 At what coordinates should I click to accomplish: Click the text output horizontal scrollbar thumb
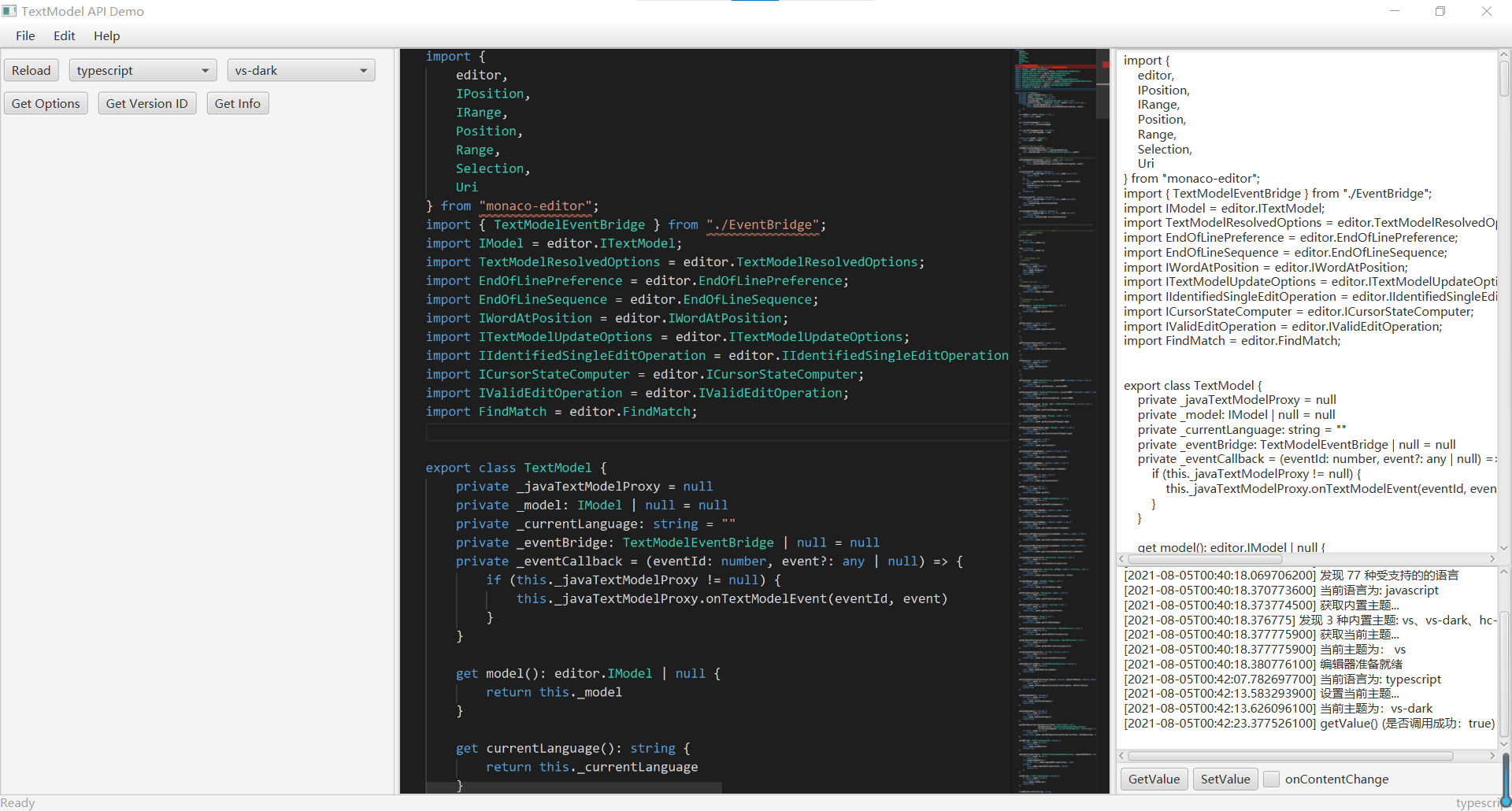pyautogui.click(x=1205, y=559)
